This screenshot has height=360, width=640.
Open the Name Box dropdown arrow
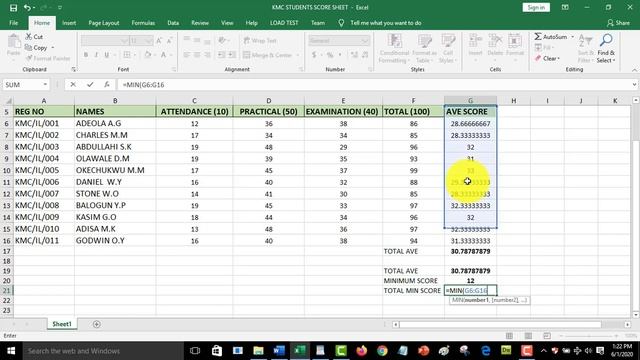[45, 84]
